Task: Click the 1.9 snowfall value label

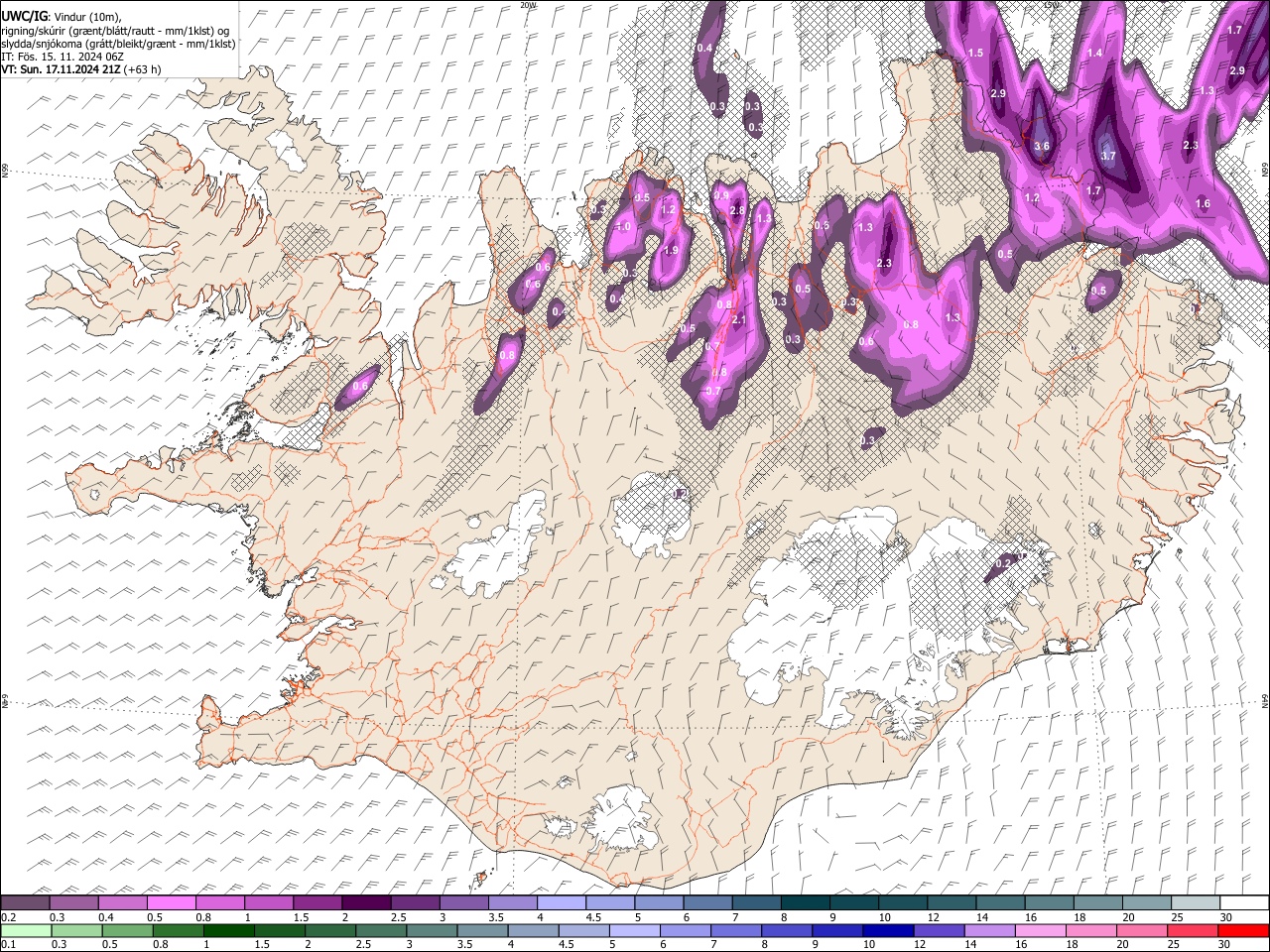Action: [x=671, y=251]
